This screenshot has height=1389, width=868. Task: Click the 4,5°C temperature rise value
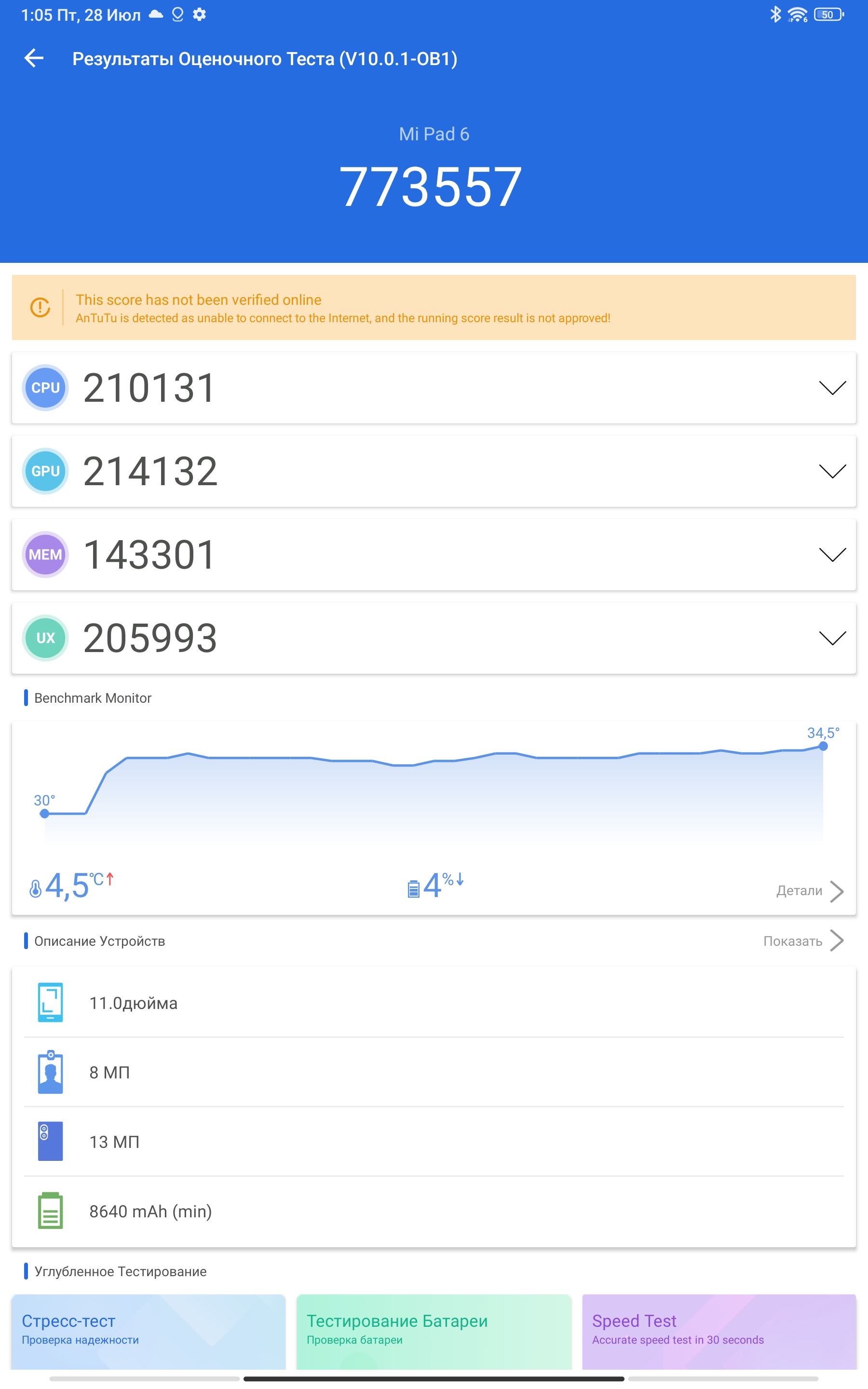pyautogui.click(x=79, y=885)
